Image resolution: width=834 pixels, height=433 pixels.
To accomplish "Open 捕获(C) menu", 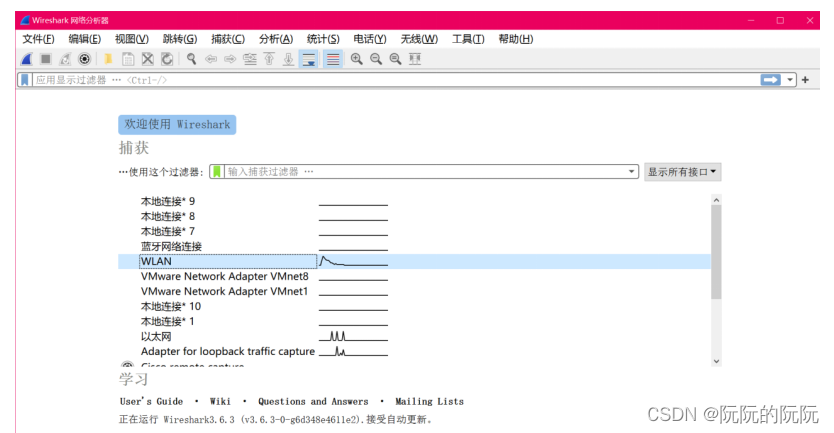I will pos(228,39).
